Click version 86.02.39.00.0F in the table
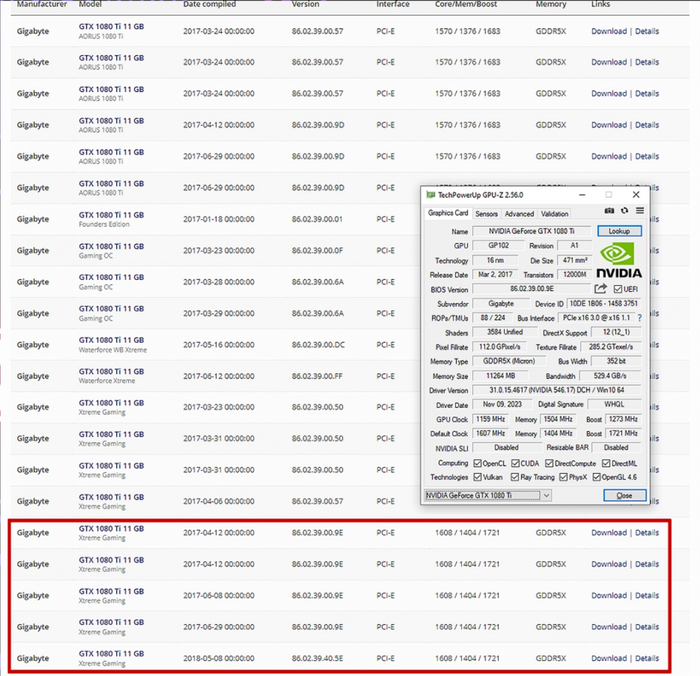The height and width of the screenshot is (676, 700). coord(317,250)
